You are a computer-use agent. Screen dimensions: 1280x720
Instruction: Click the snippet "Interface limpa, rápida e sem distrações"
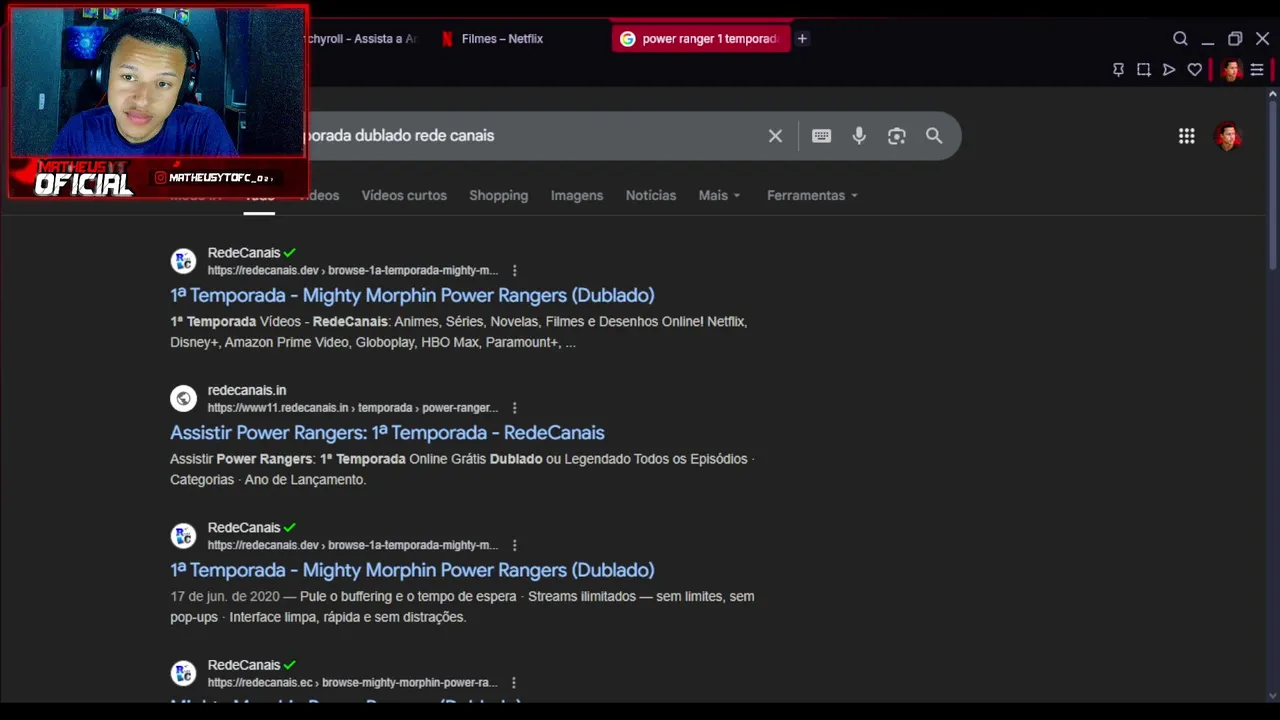pos(347,618)
